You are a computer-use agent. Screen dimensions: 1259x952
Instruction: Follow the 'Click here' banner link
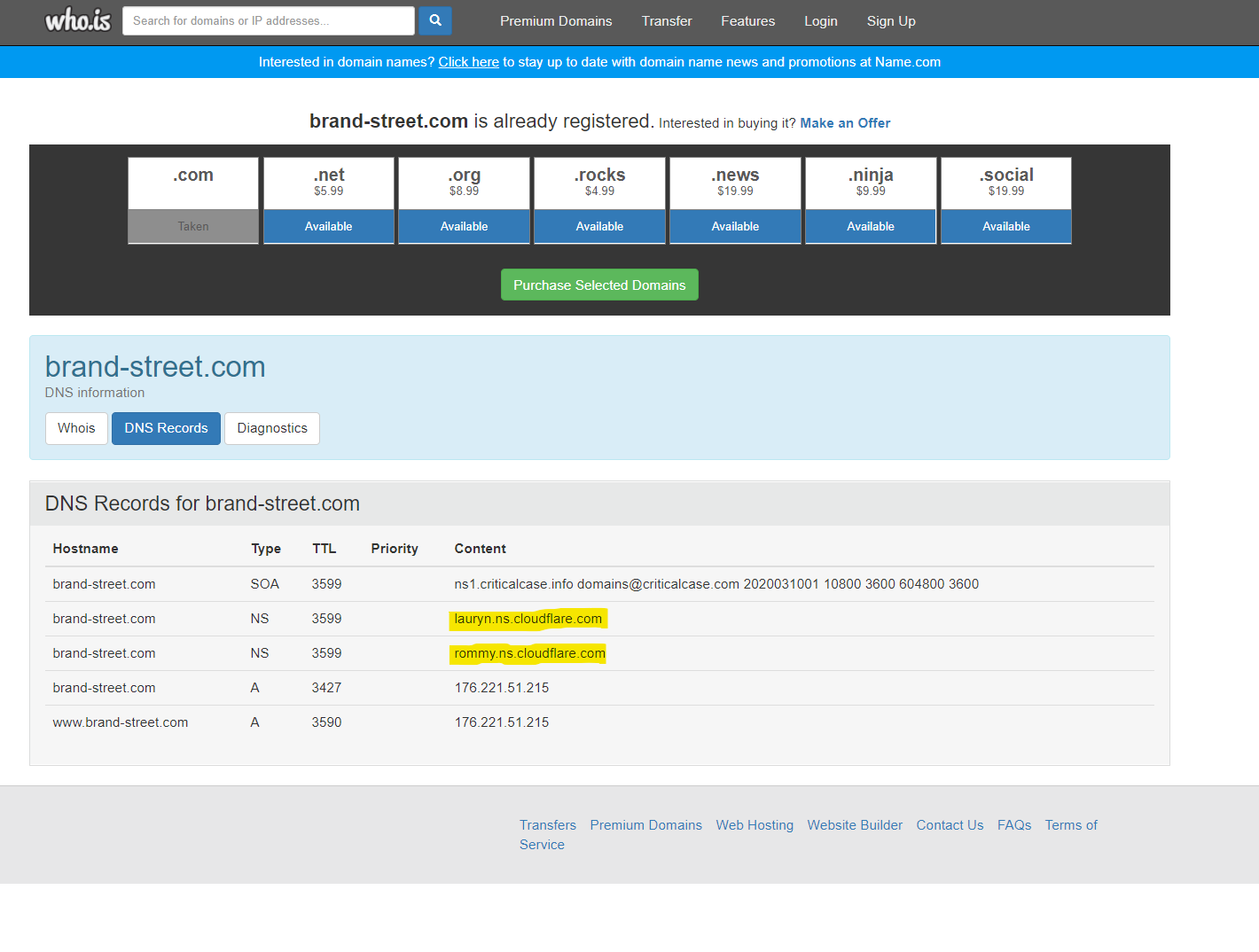pos(469,62)
